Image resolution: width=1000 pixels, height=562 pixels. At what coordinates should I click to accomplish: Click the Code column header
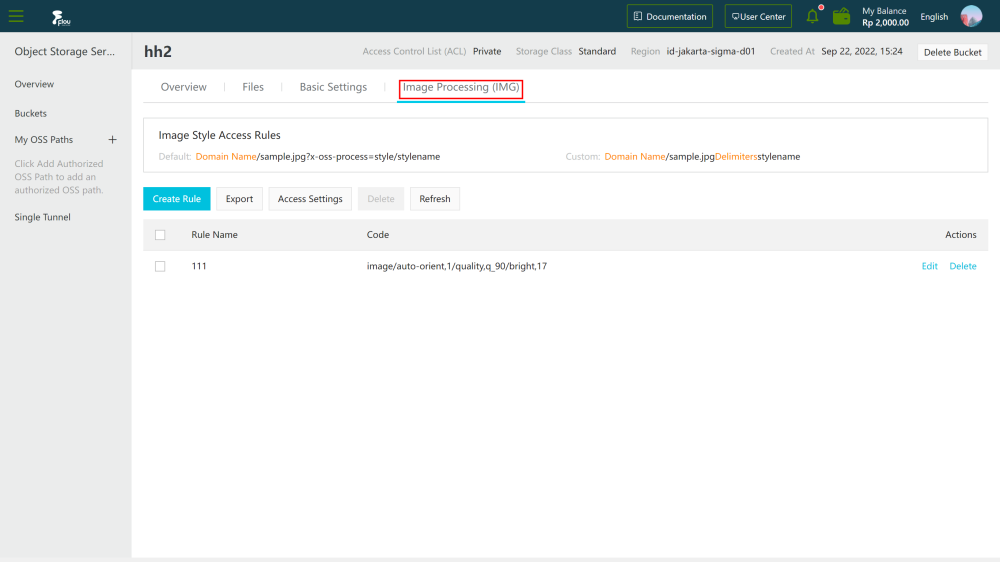pos(378,235)
